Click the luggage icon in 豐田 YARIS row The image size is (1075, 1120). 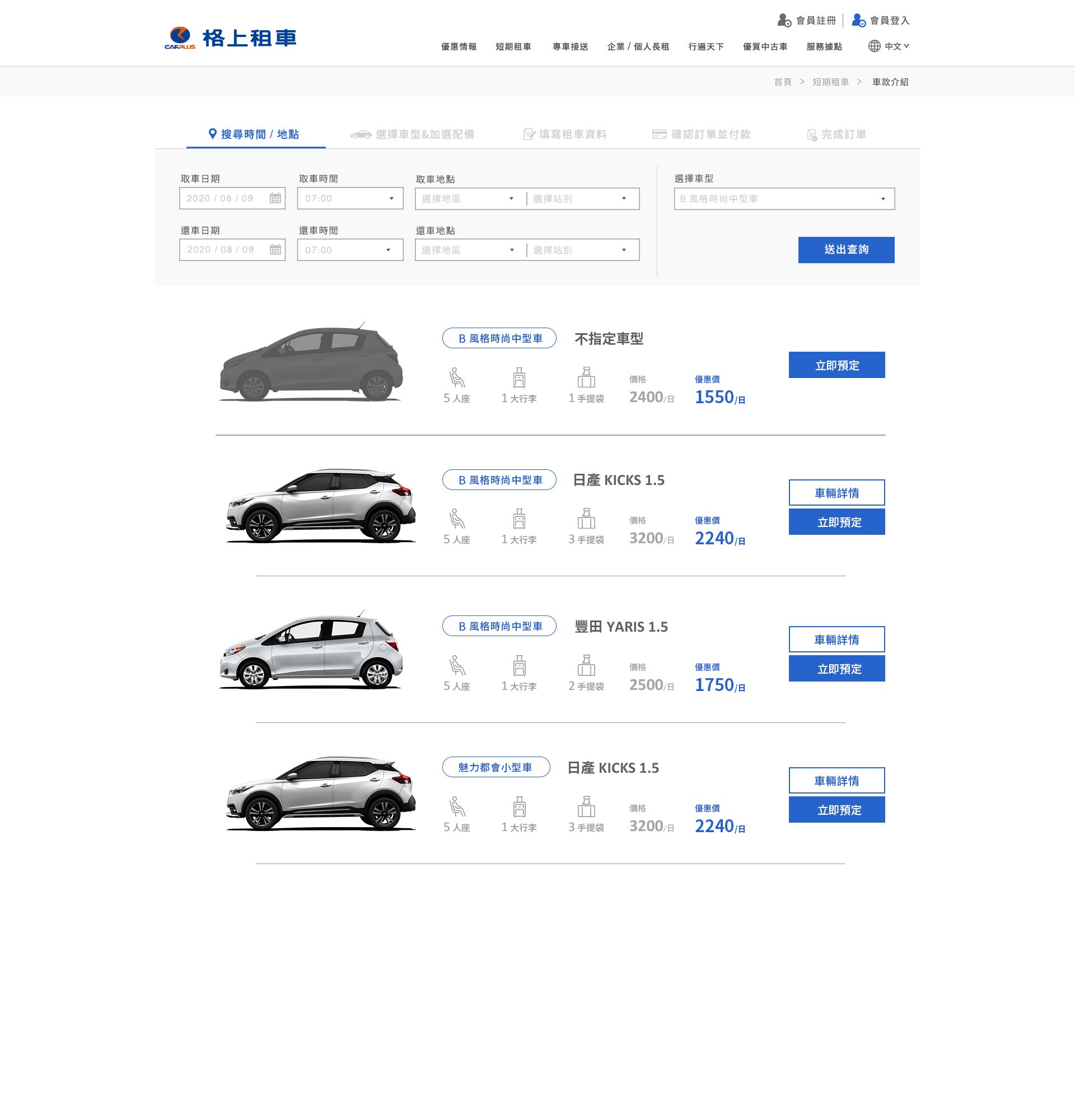(519, 666)
